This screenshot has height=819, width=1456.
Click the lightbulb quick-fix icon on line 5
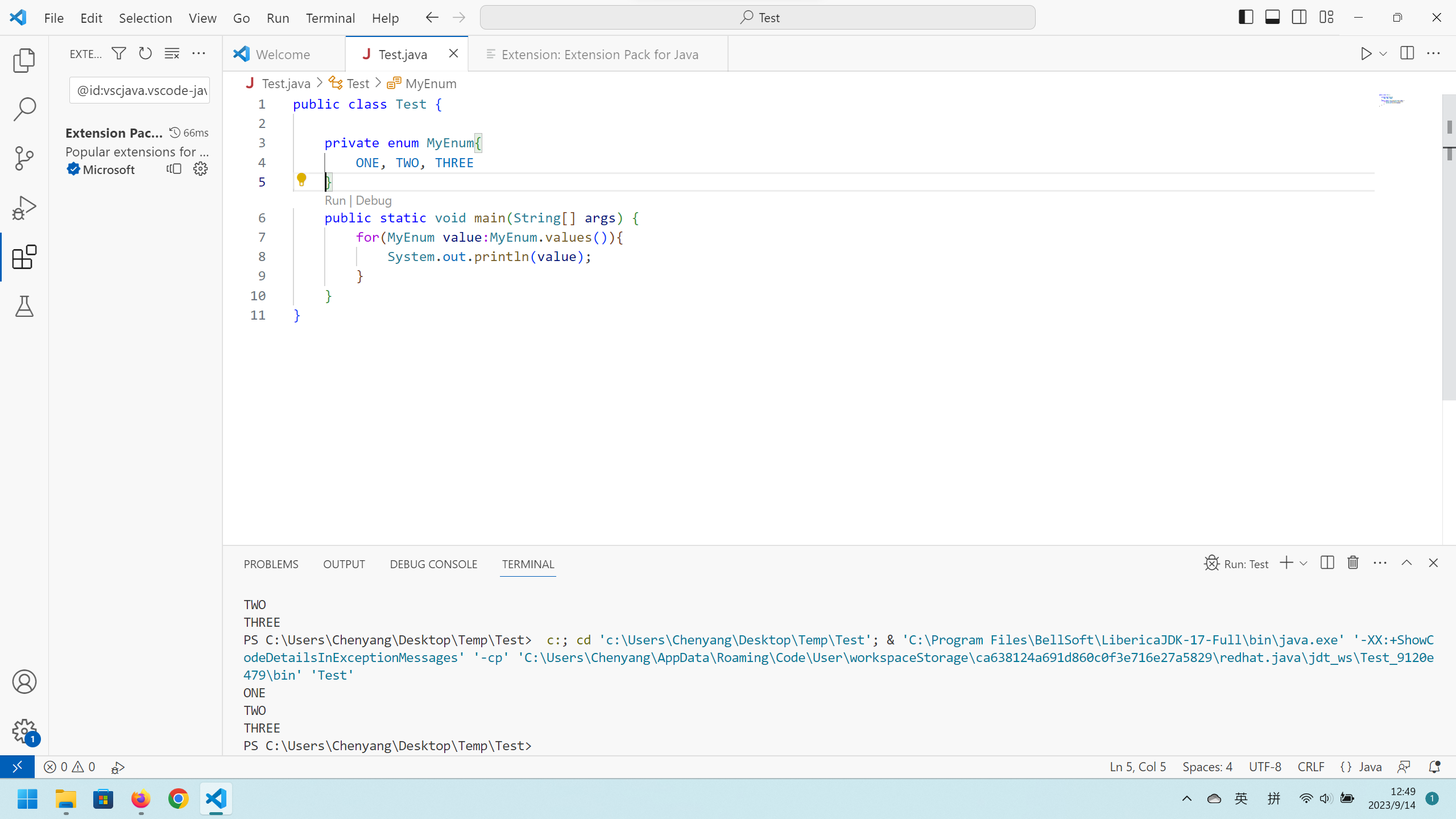click(301, 180)
